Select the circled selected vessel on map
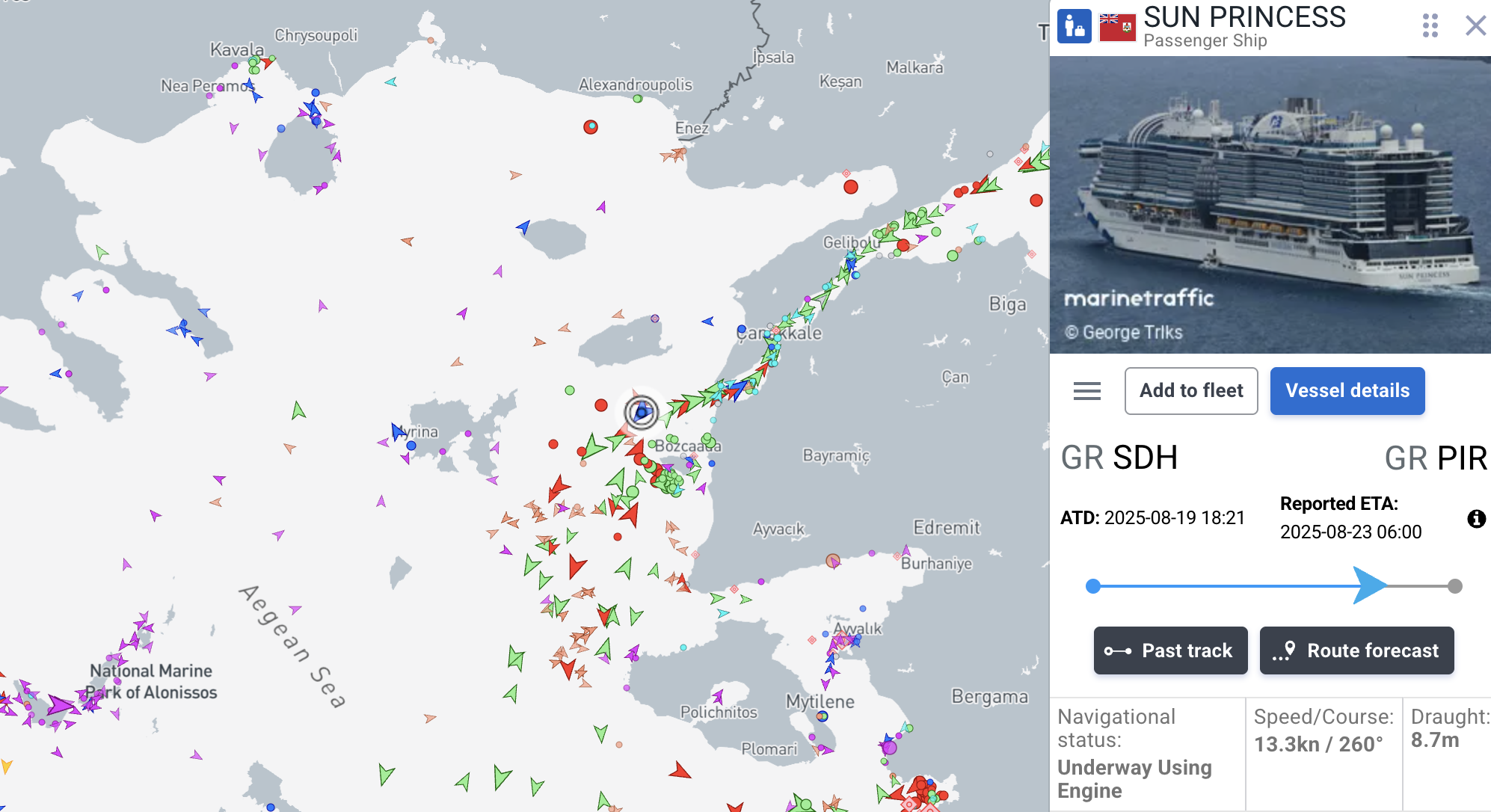Image resolution: width=1491 pixels, height=812 pixels. click(x=642, y=411)
